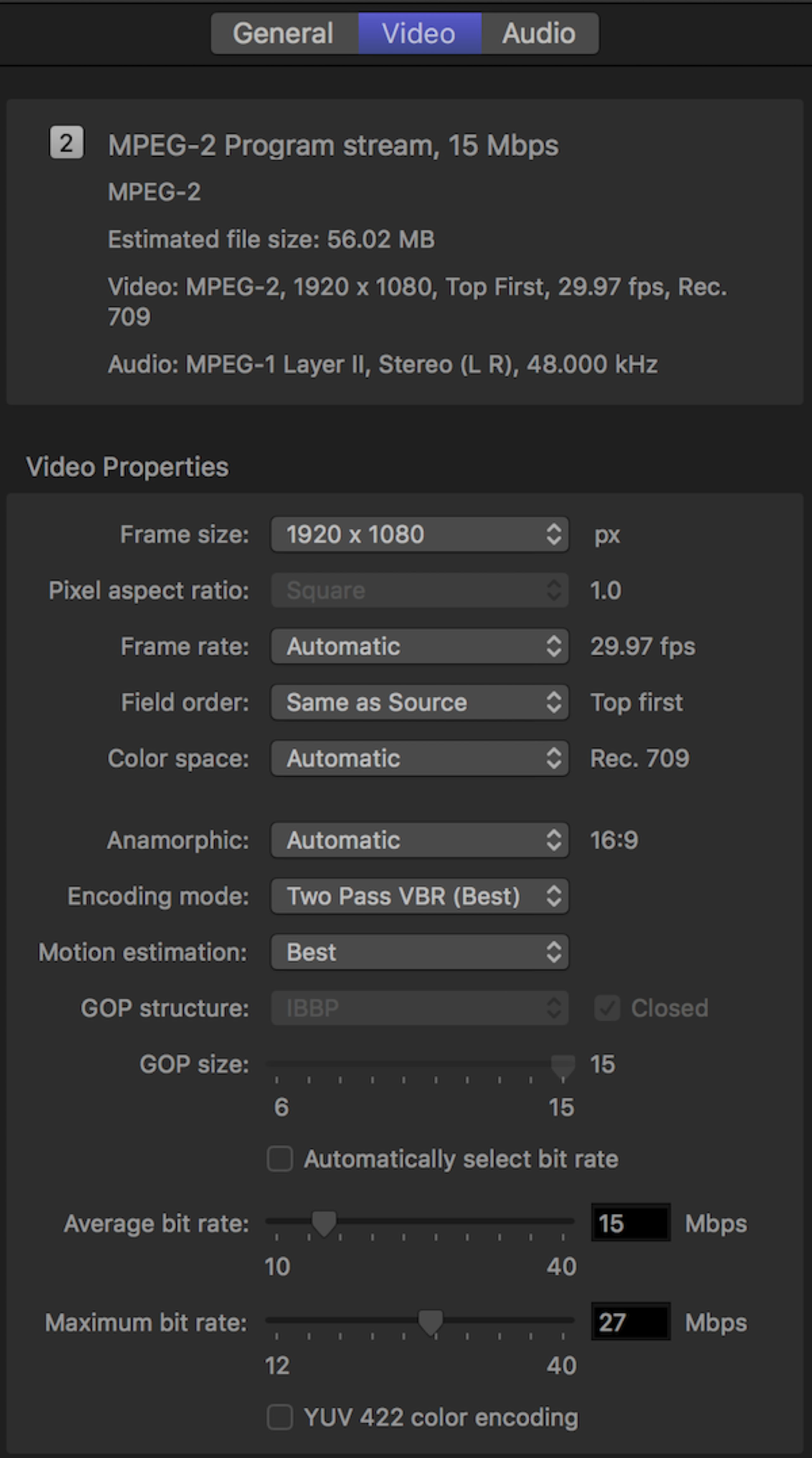Change Encoding mode from Two Pass VBR
The image size is (812, 1458).
pos(419,896)
